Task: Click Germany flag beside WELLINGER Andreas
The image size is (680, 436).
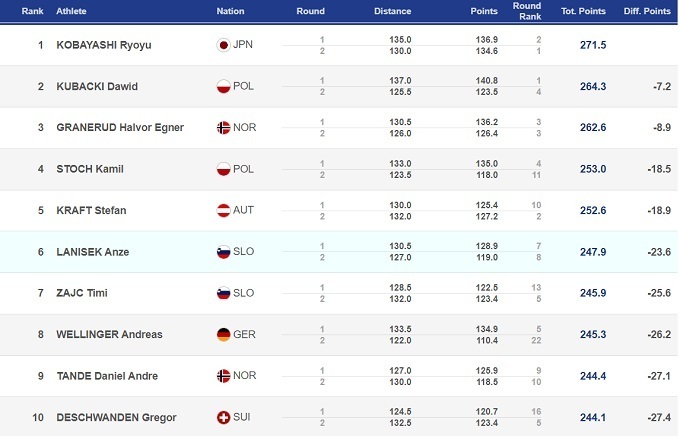Action: coord(224,334)
